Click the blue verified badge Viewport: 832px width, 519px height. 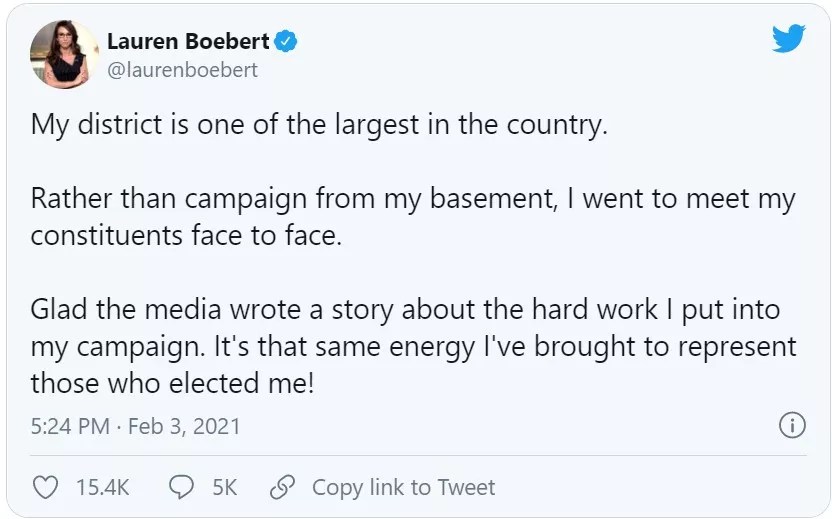[286, 42]
